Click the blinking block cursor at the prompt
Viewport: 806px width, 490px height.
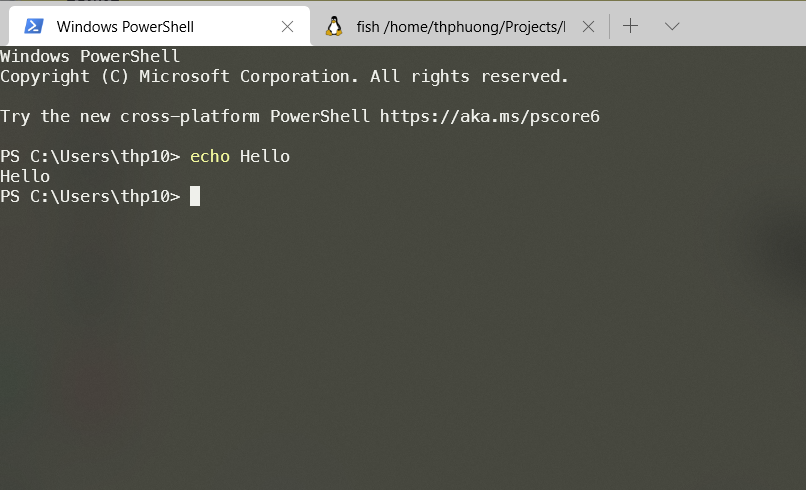coord(195,196)
